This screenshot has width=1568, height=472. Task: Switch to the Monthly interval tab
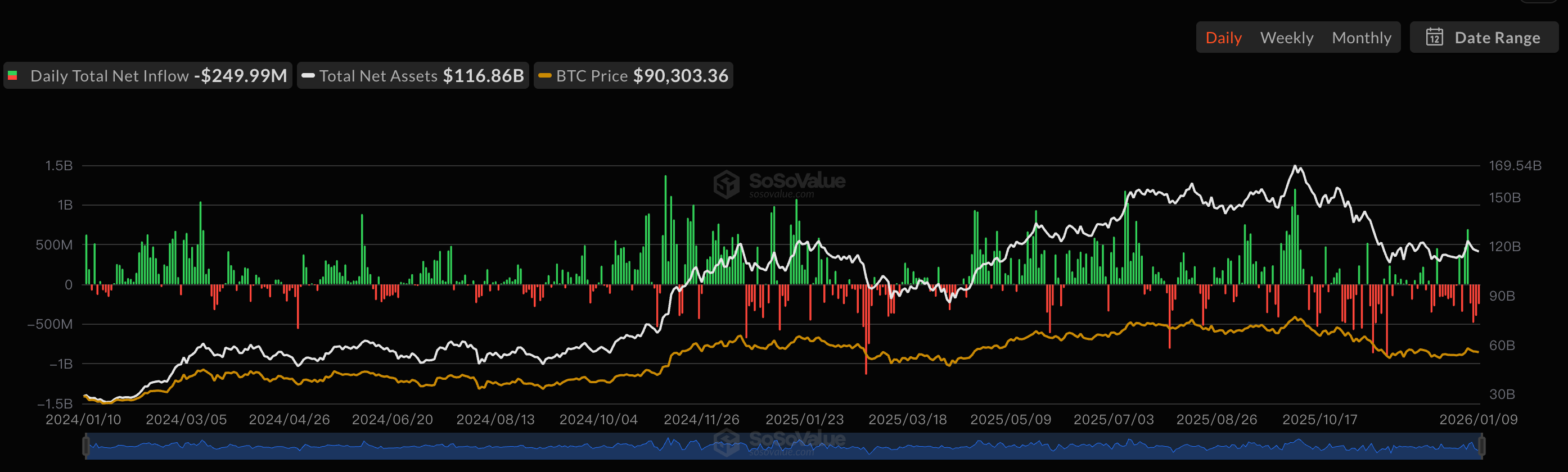tap(1361, 38)
